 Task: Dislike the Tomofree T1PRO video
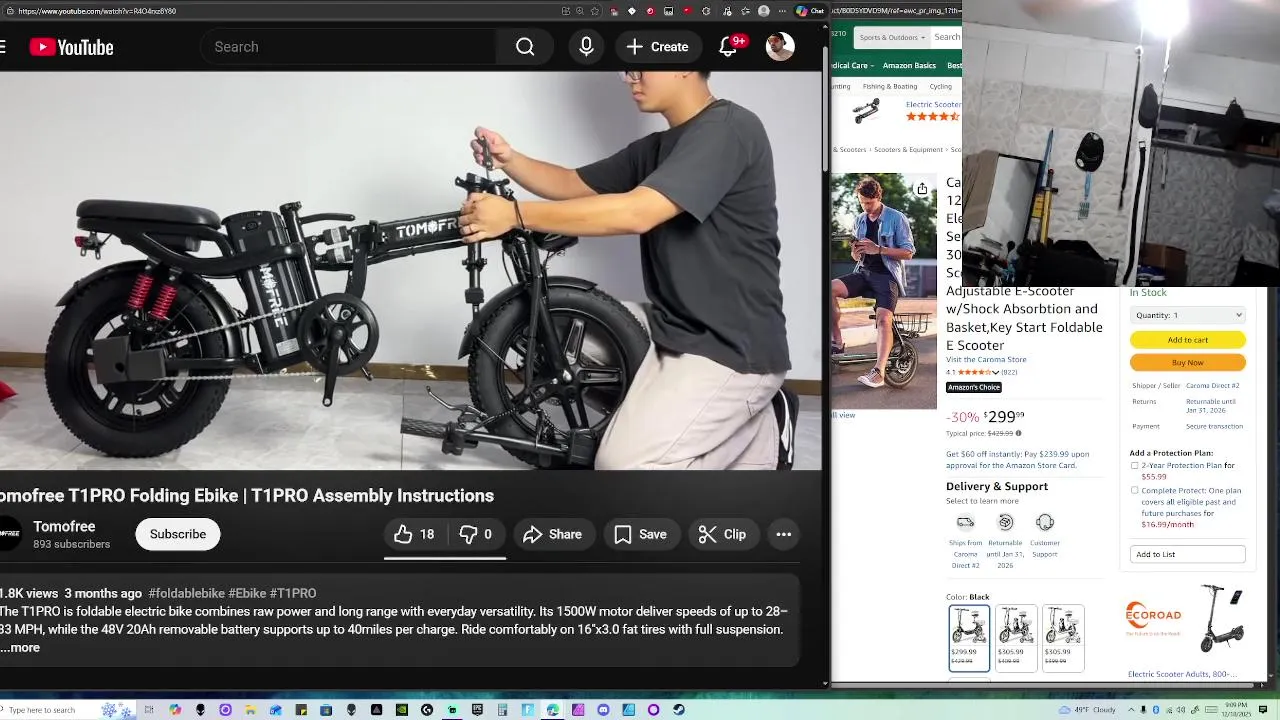coord(476,534)
